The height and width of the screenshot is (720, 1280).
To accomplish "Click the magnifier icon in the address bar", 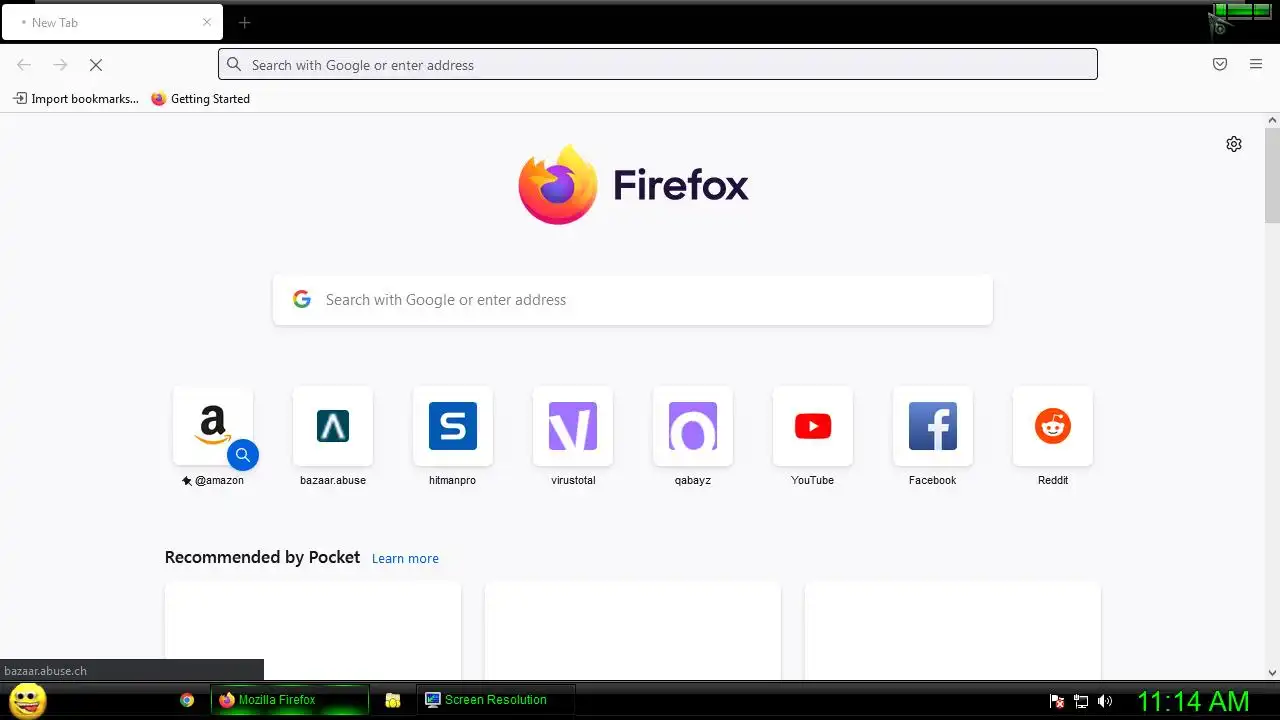I will pyautogui.click(x=234, y=65).
